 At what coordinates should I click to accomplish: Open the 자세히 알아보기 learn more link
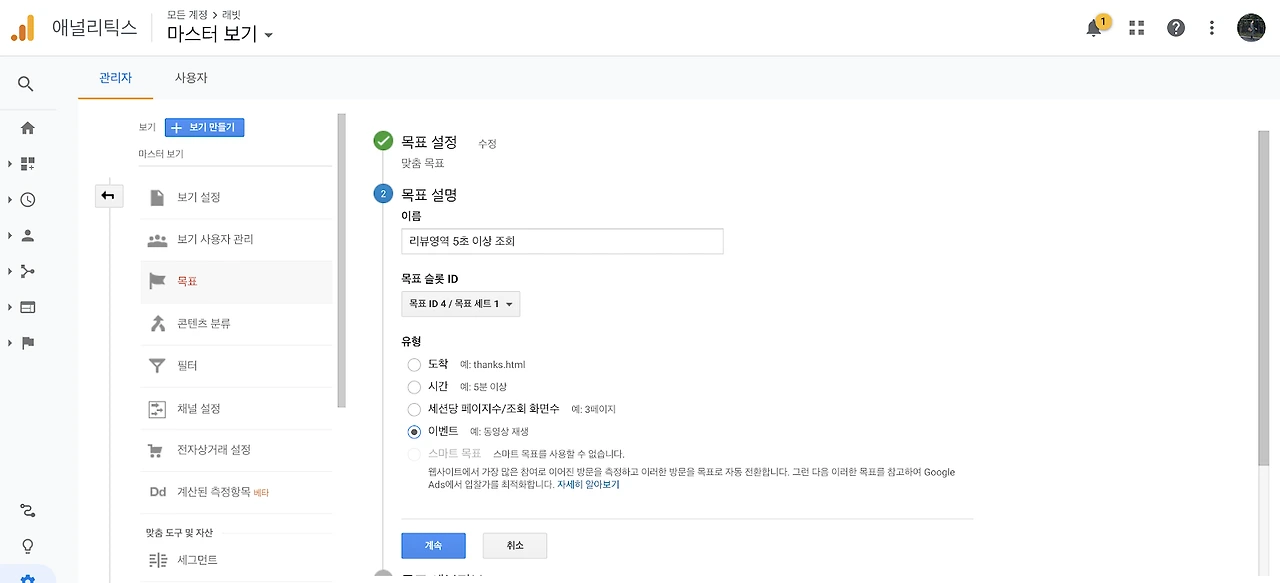coord(588,484)
